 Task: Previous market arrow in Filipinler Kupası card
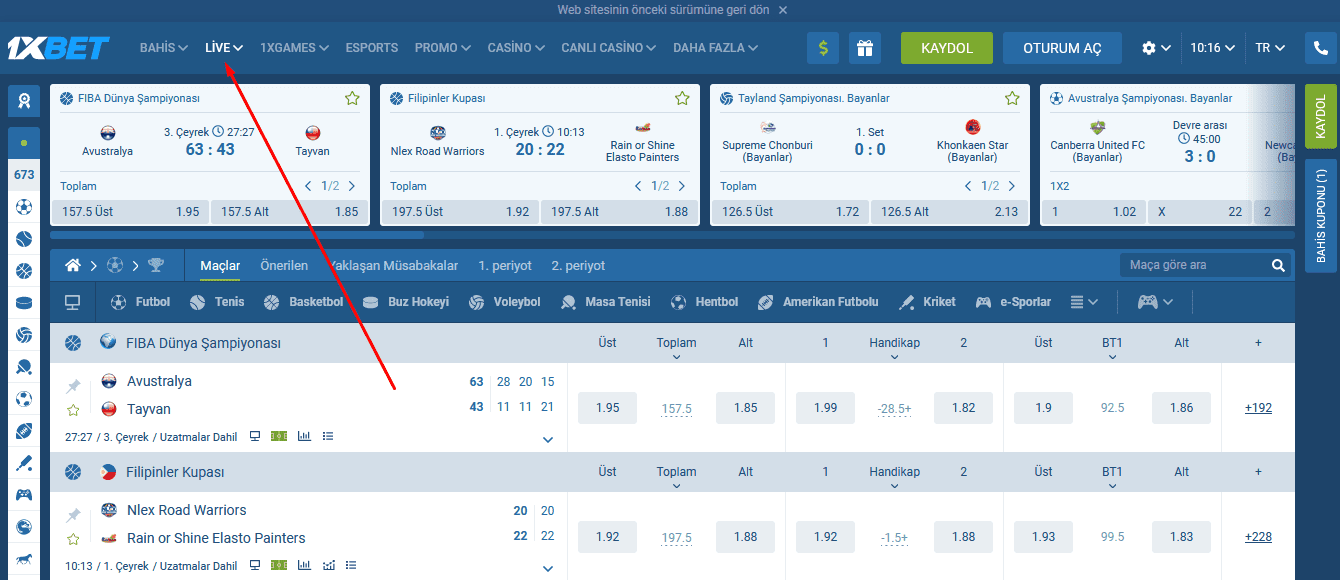(x=639, y=186)
